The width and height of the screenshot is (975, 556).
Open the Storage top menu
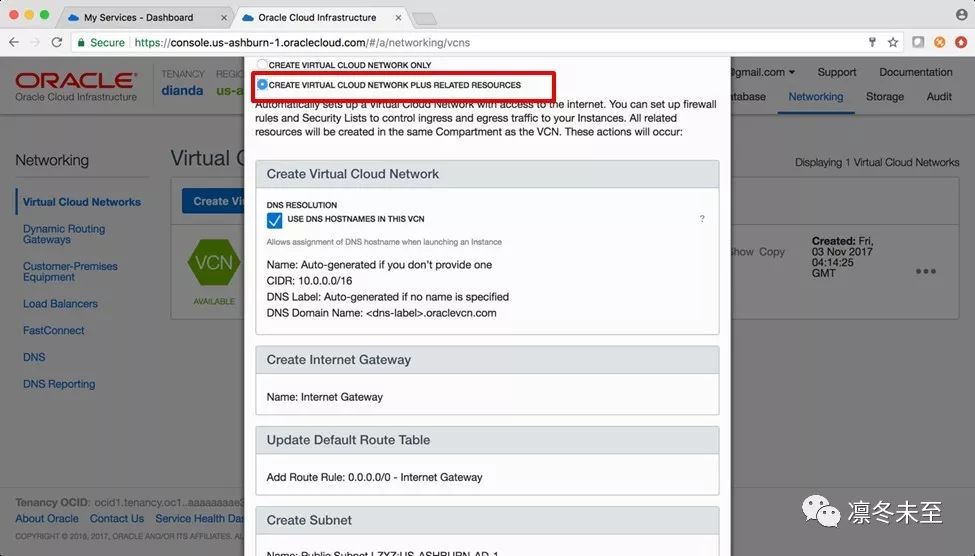[x=885, y=96]
